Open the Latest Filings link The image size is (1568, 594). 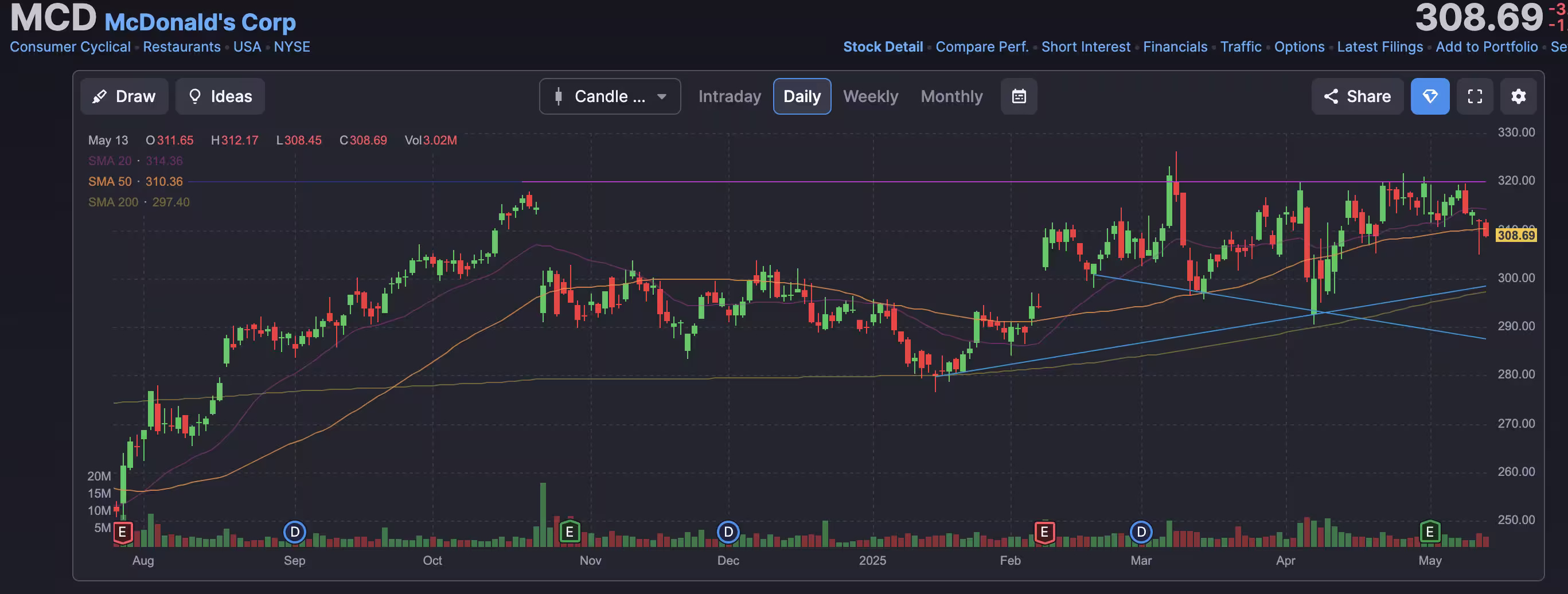pos(1380,47)
